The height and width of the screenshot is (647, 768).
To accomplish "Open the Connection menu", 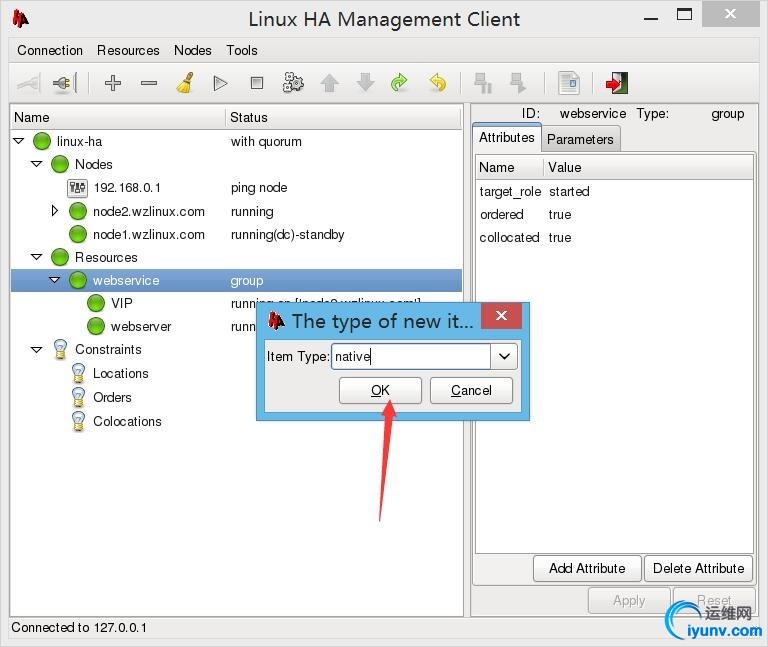I will tap(50, 50).
